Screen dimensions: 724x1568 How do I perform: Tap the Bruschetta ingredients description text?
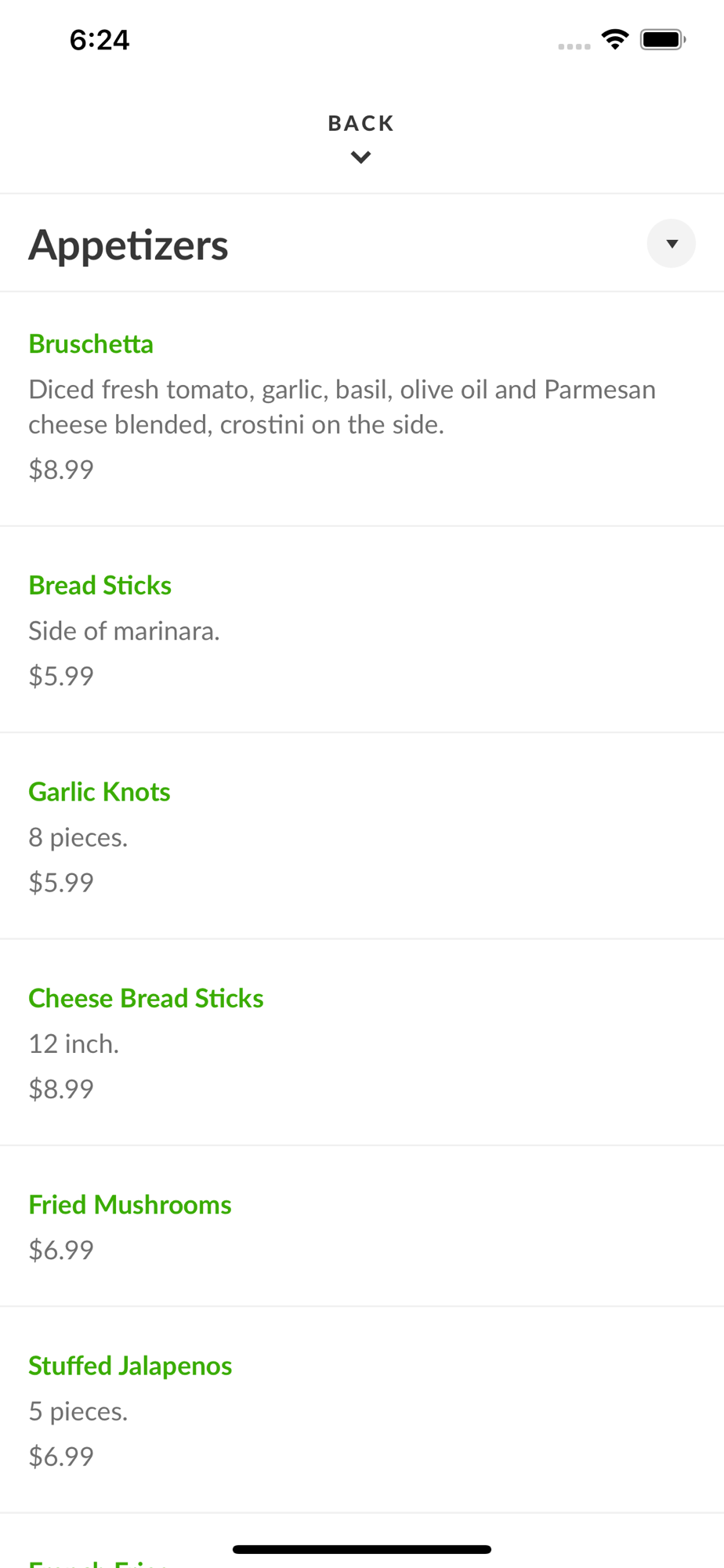[x=342, y=407]
